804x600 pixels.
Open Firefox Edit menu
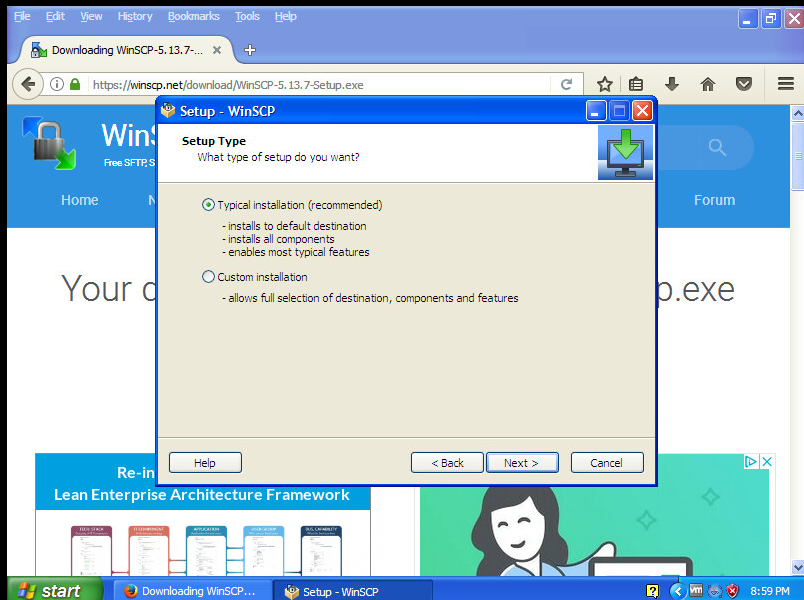[55, 16]
